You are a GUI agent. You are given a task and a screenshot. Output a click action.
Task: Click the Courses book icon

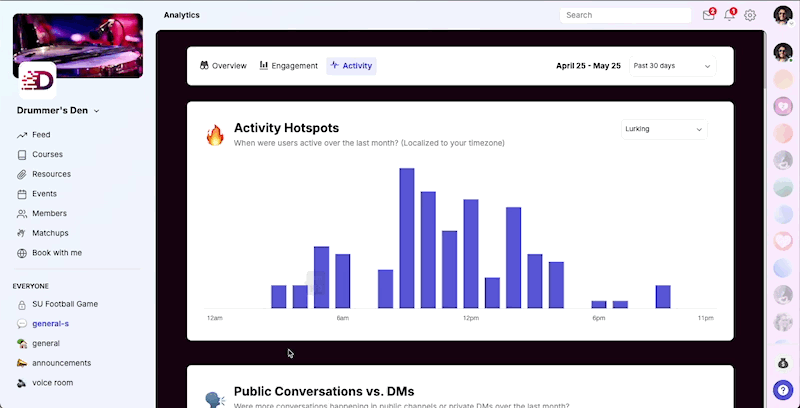(21, 155)
